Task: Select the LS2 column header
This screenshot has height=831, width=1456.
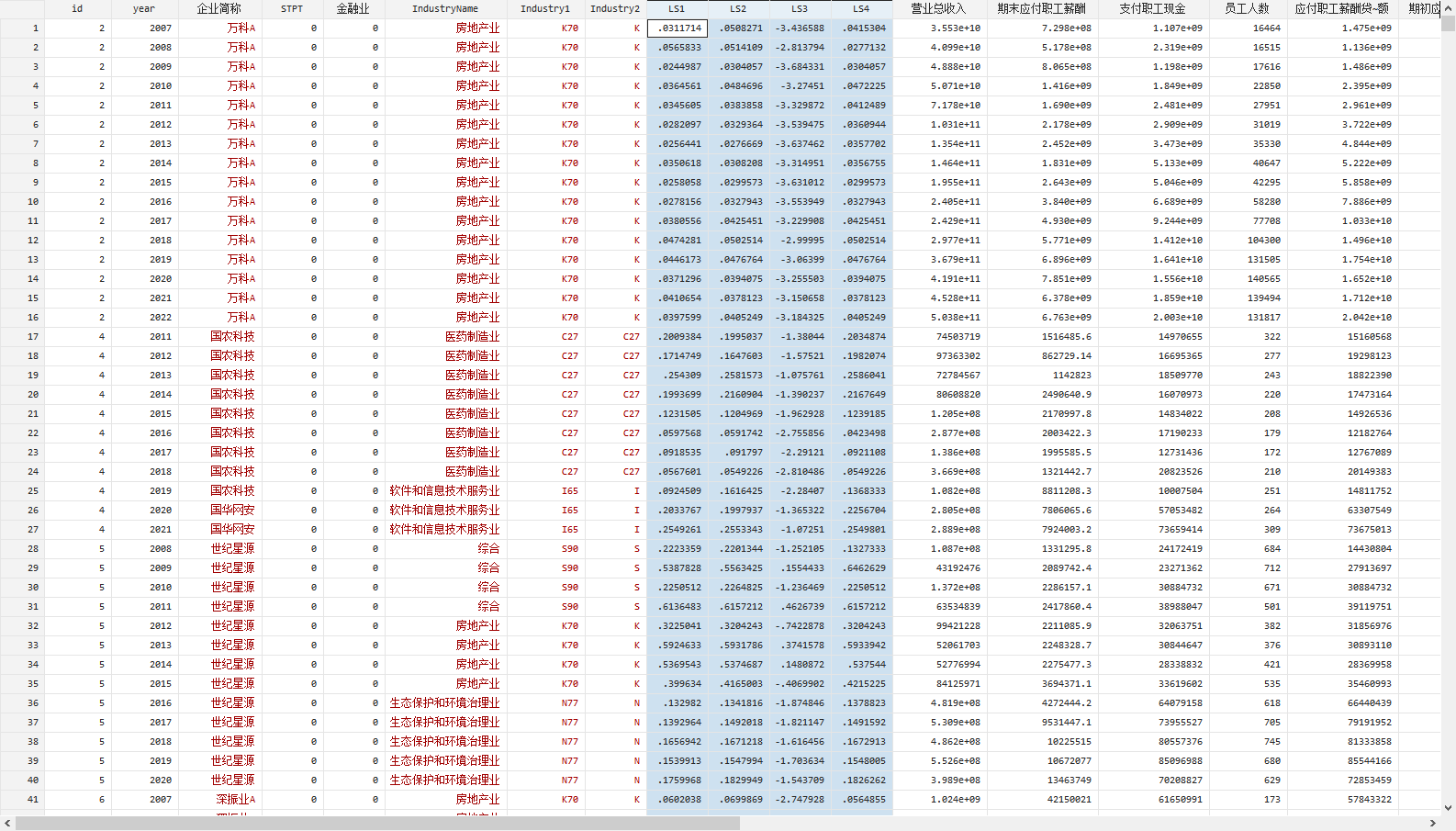Action: tap(738, 8)
